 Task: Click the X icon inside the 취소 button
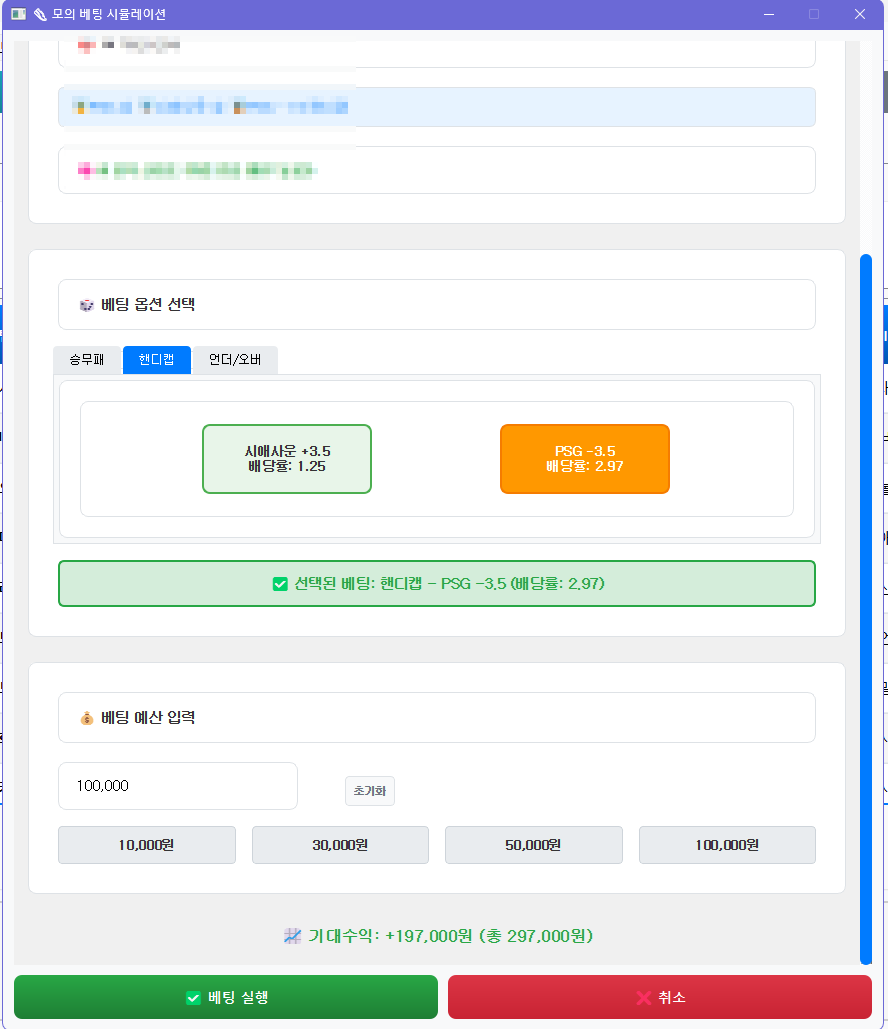pyautogui.click(x=643, y=996)
